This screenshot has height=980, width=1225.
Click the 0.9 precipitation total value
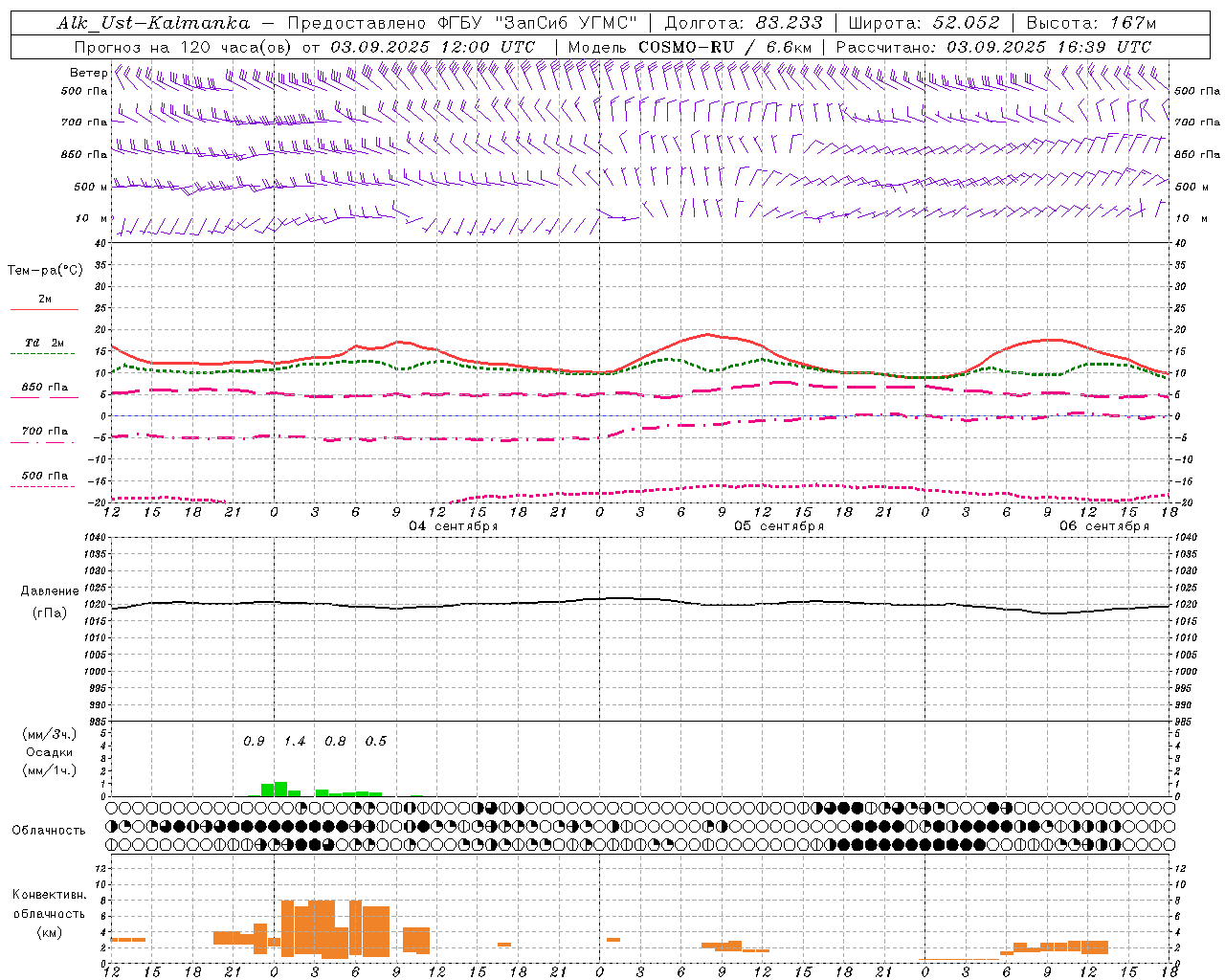coord(254,742)
